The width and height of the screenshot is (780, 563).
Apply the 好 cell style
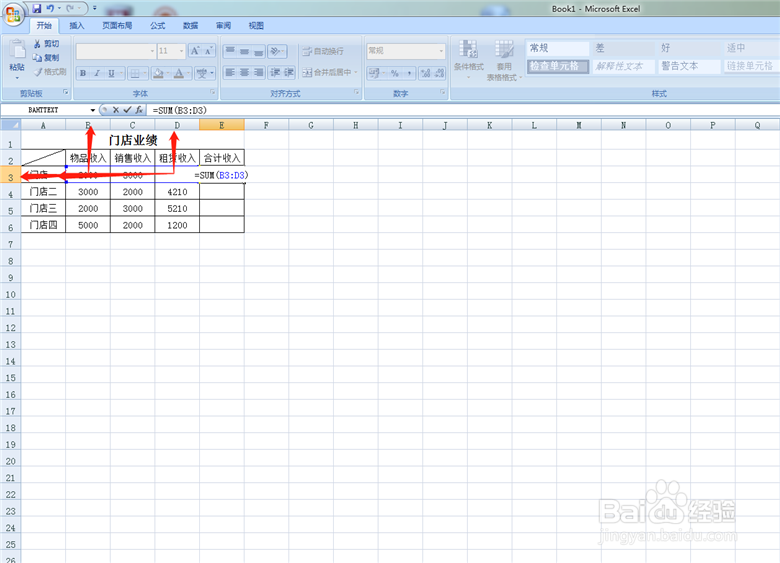point(689,48)
